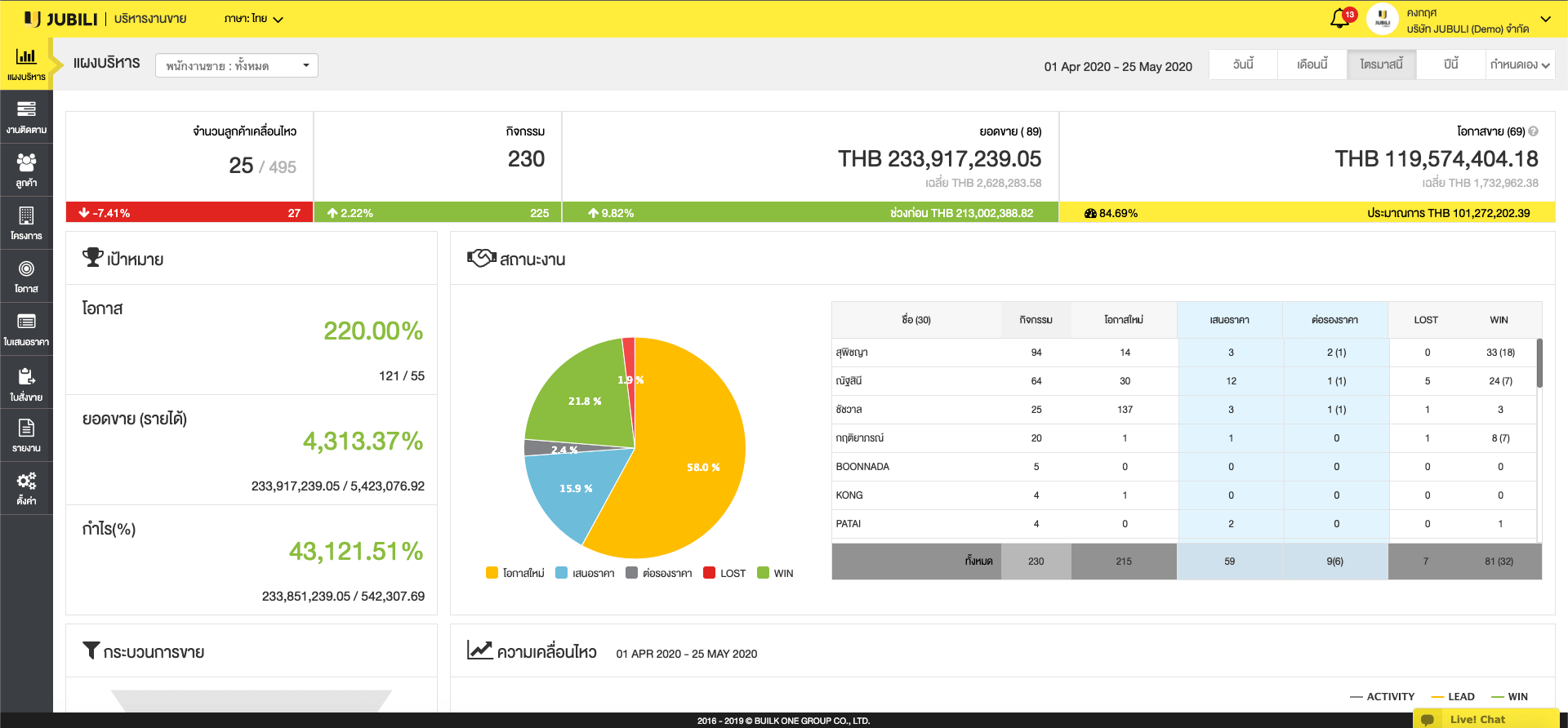The image size is (1568, 728).
Task: Open the notification bell icon
Action: pyautogui.click(x=1339, y=18)
